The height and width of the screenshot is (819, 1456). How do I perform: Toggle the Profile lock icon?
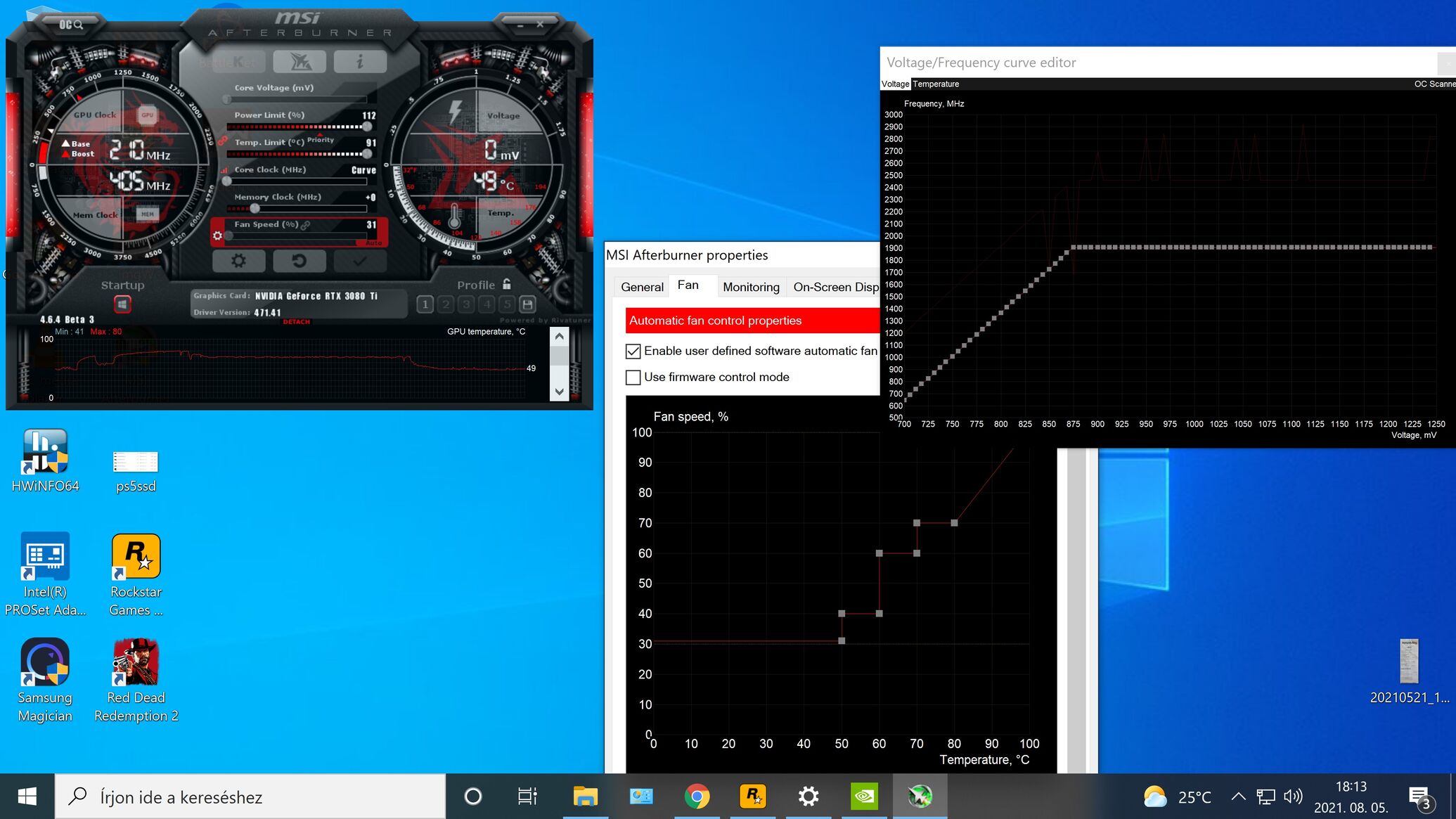pyautogui.click(x=507, y=284)
